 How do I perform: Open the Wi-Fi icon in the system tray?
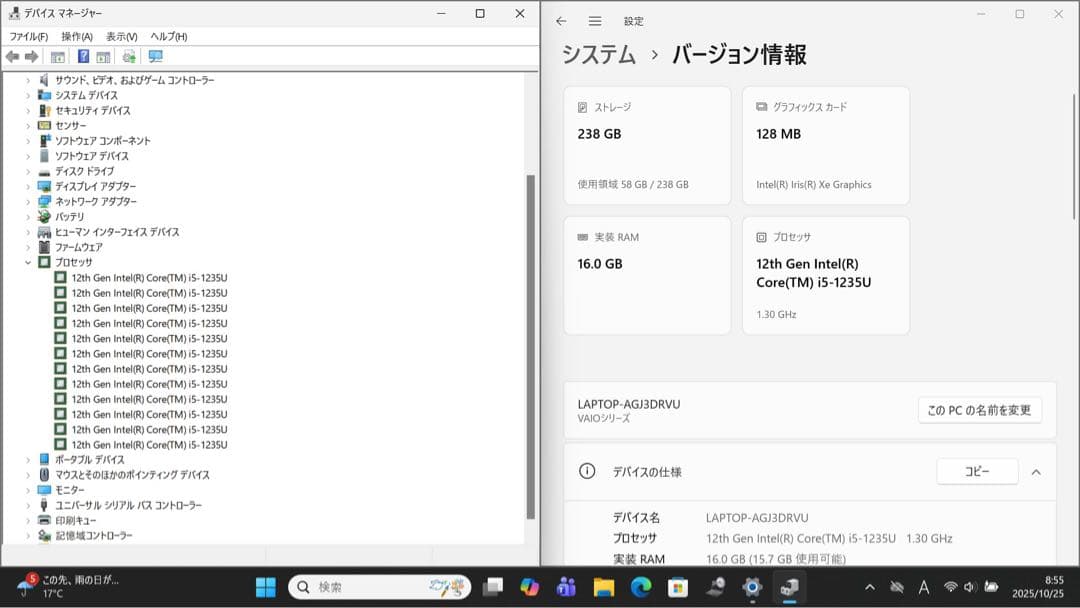coord(950,587)
